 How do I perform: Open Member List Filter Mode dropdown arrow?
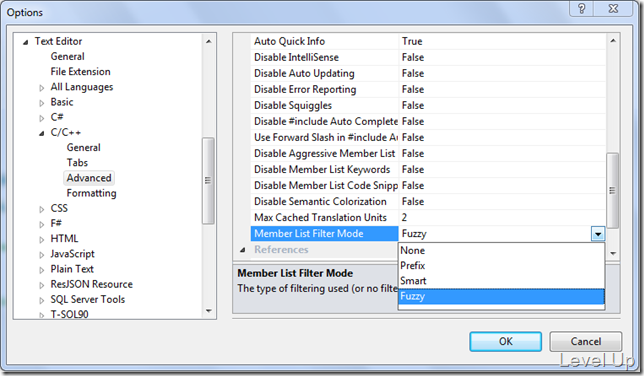coord(598,234)
